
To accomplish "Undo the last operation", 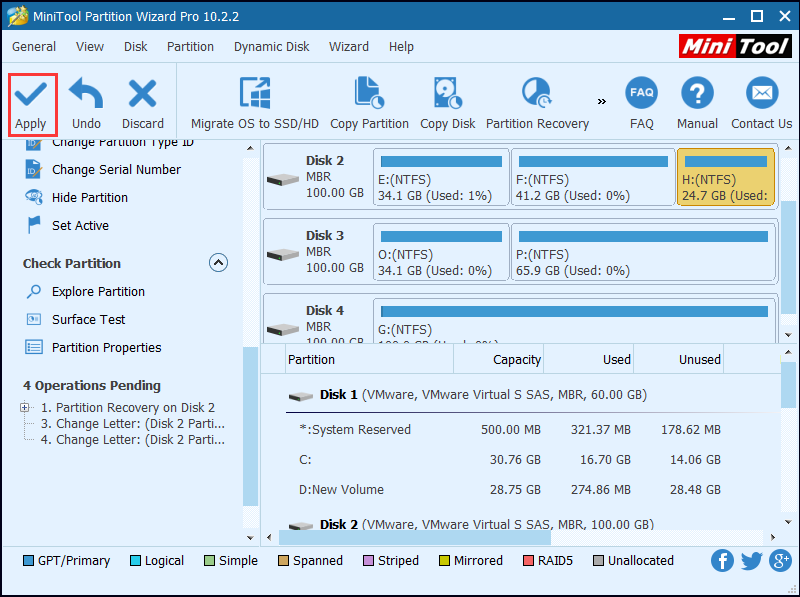I will point(86,105).
